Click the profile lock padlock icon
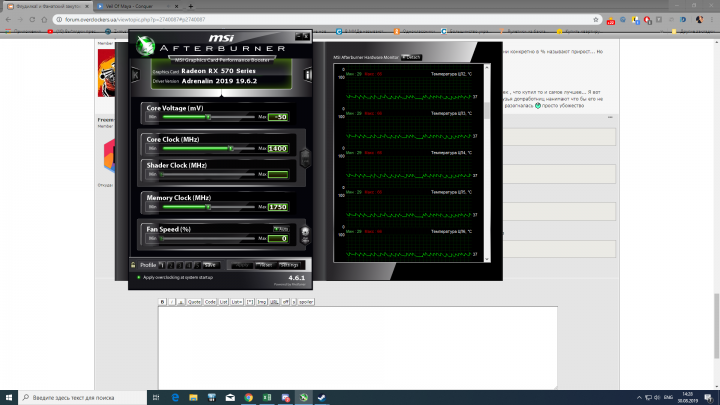 tap(133, 265)
